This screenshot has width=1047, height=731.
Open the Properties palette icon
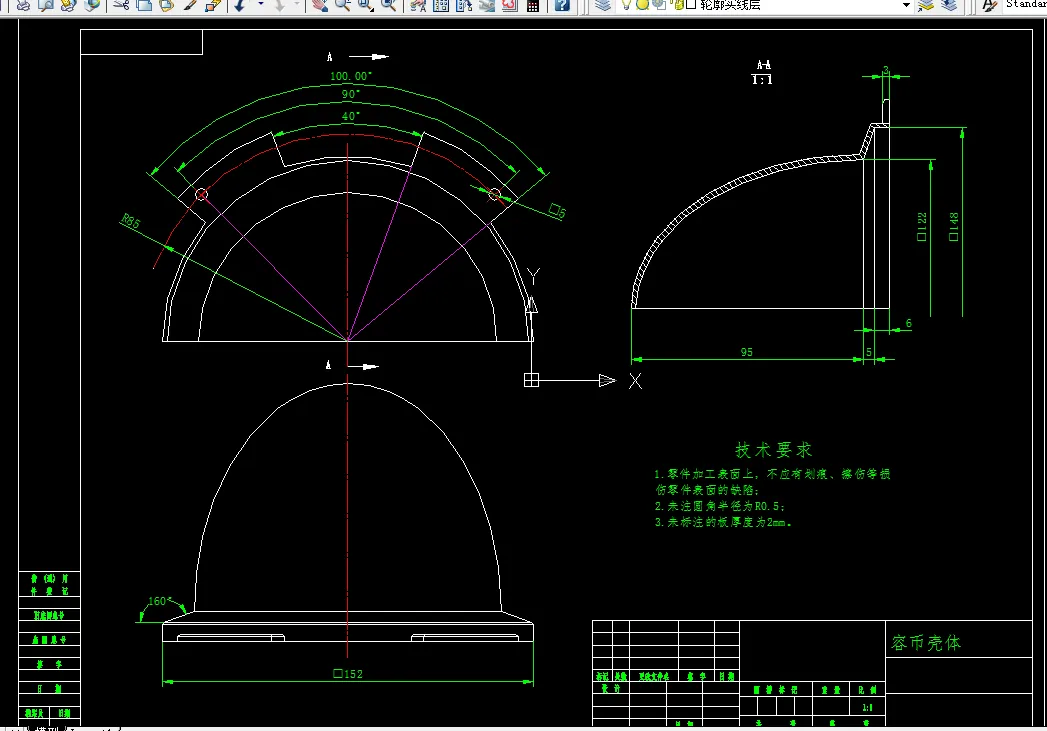(418, 5)
